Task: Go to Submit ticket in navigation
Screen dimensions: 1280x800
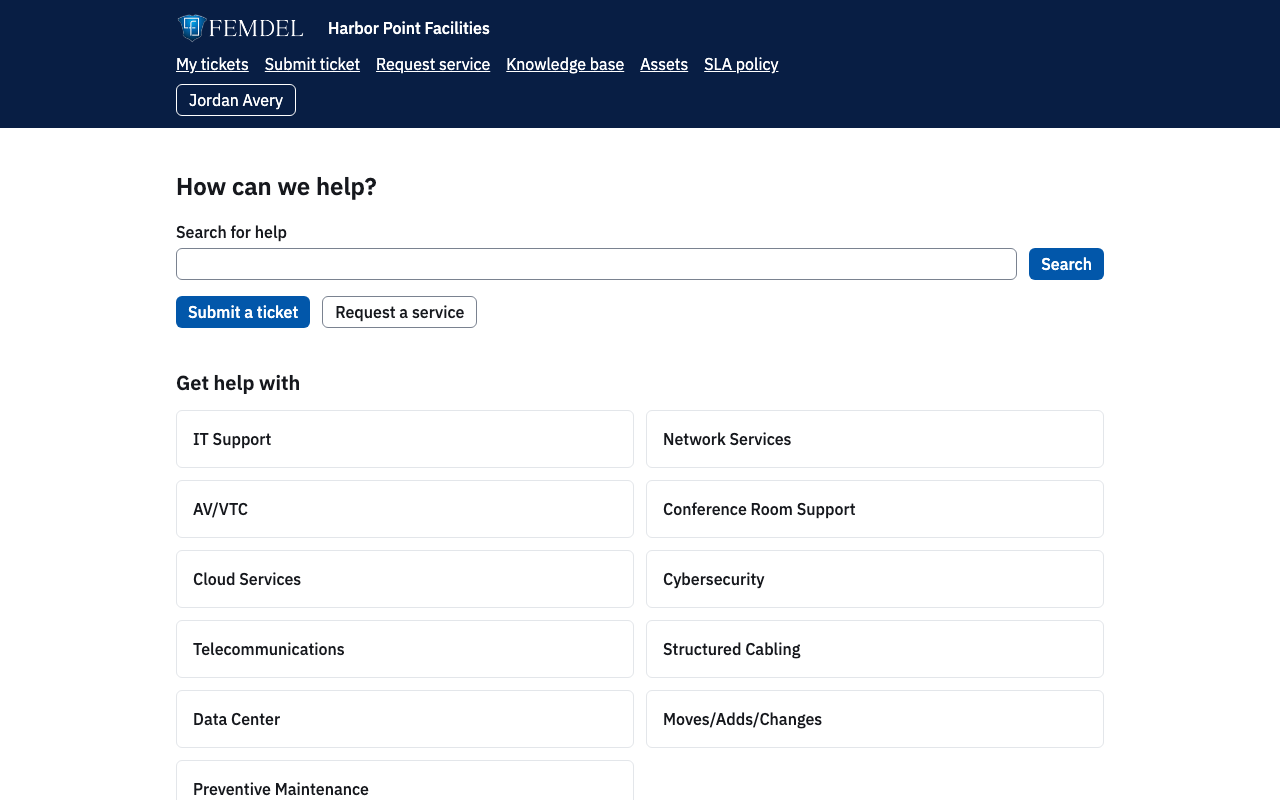Action: tap(312, 64)
